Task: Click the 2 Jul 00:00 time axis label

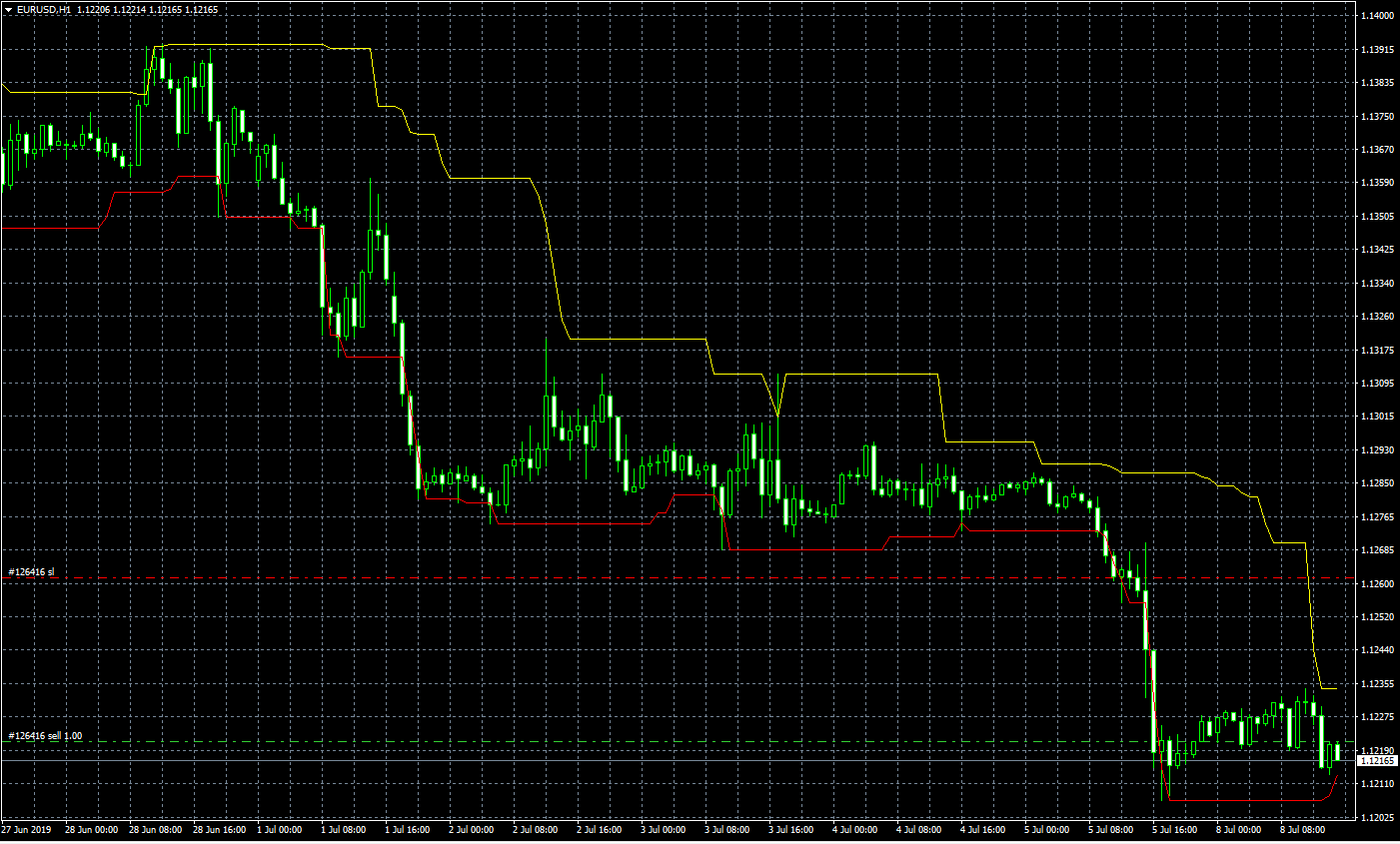Action: [x=471, y=830]
